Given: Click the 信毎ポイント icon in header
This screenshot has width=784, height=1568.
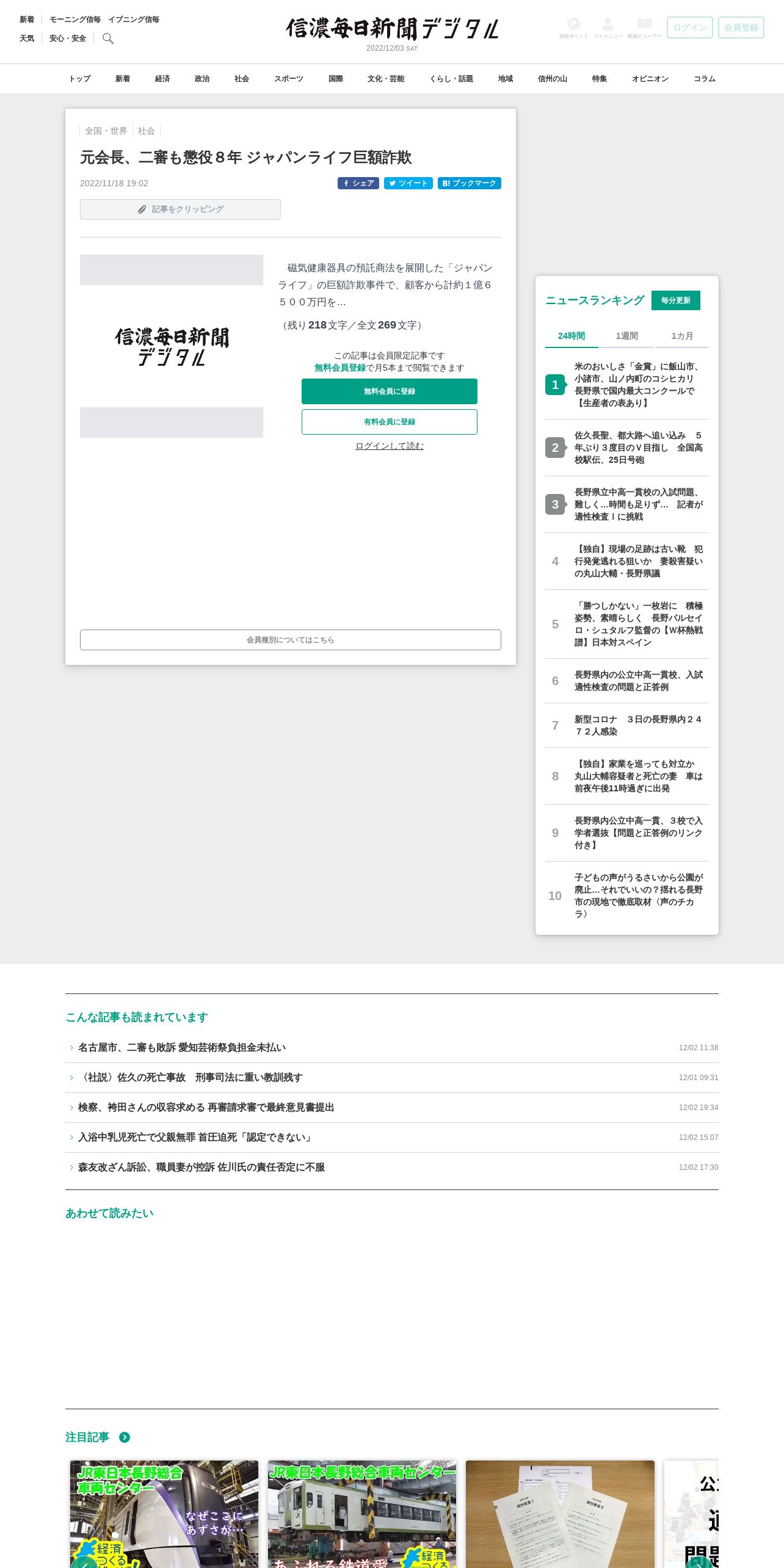Looking at the screenshot, I should [x=573, y=27].
